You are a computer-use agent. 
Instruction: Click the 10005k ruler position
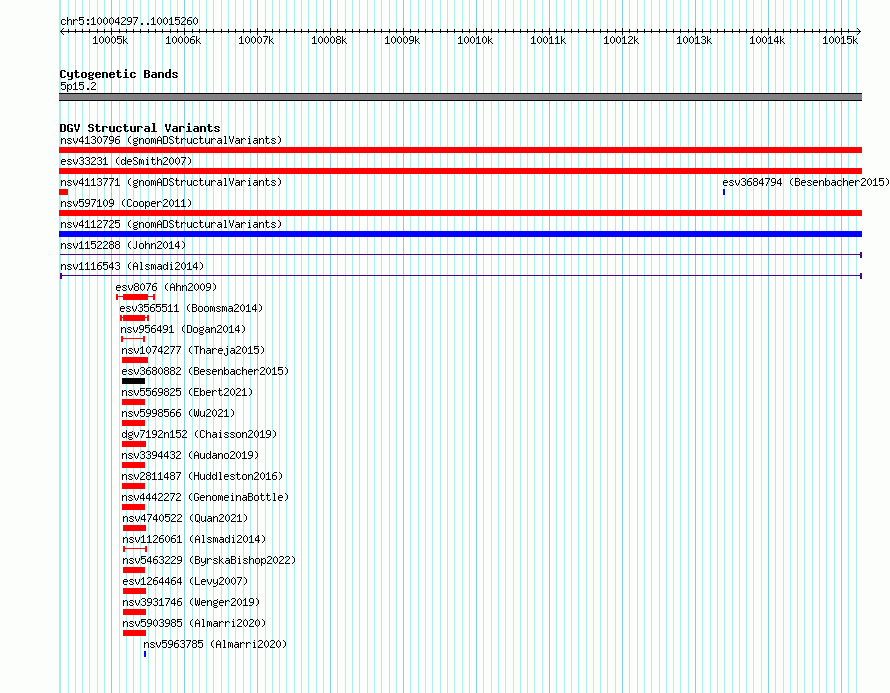click(x=110, y=40)
